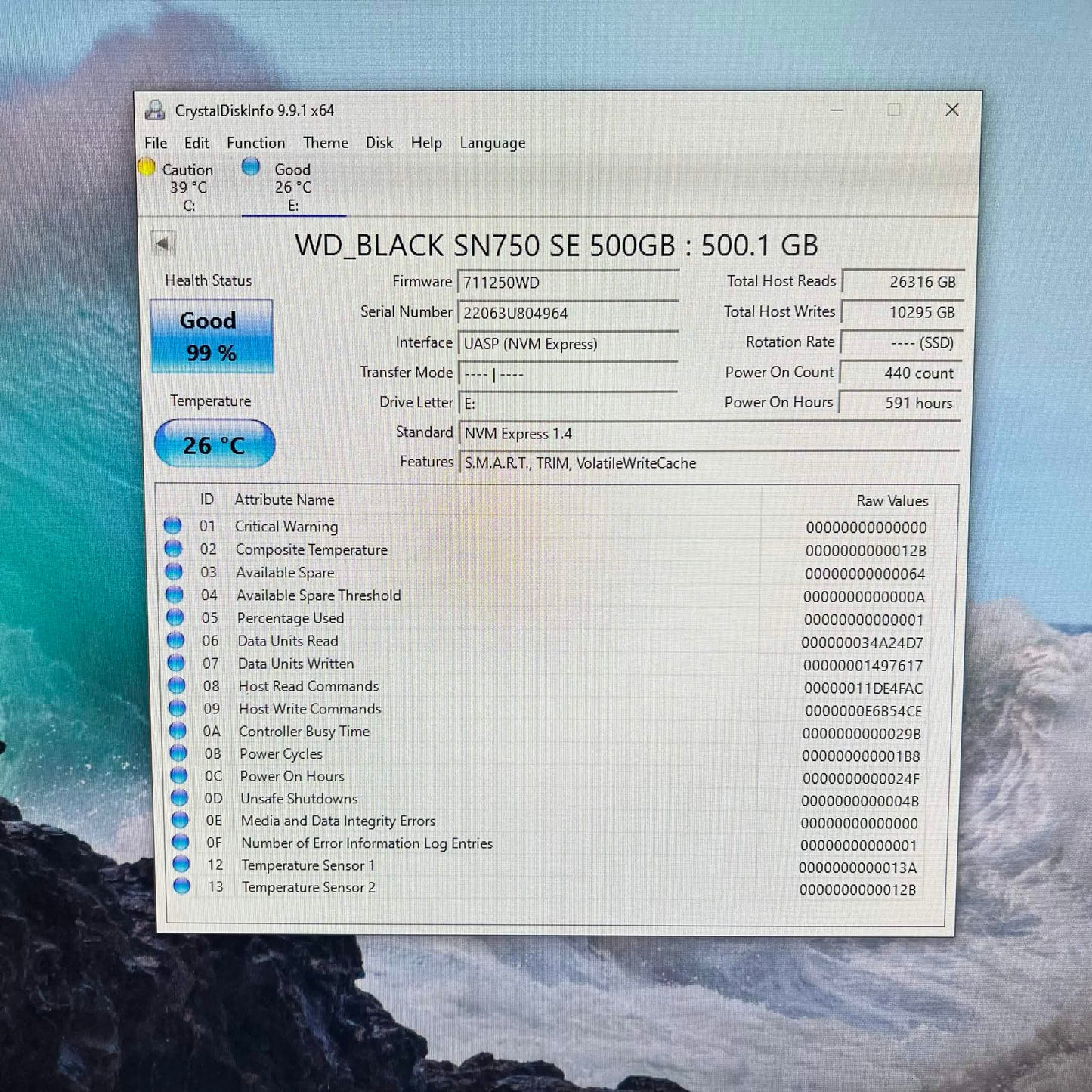Screen dimensions: 1092x1092
Task: Click the Good 99 % health status button
Action: pos(211,336)
